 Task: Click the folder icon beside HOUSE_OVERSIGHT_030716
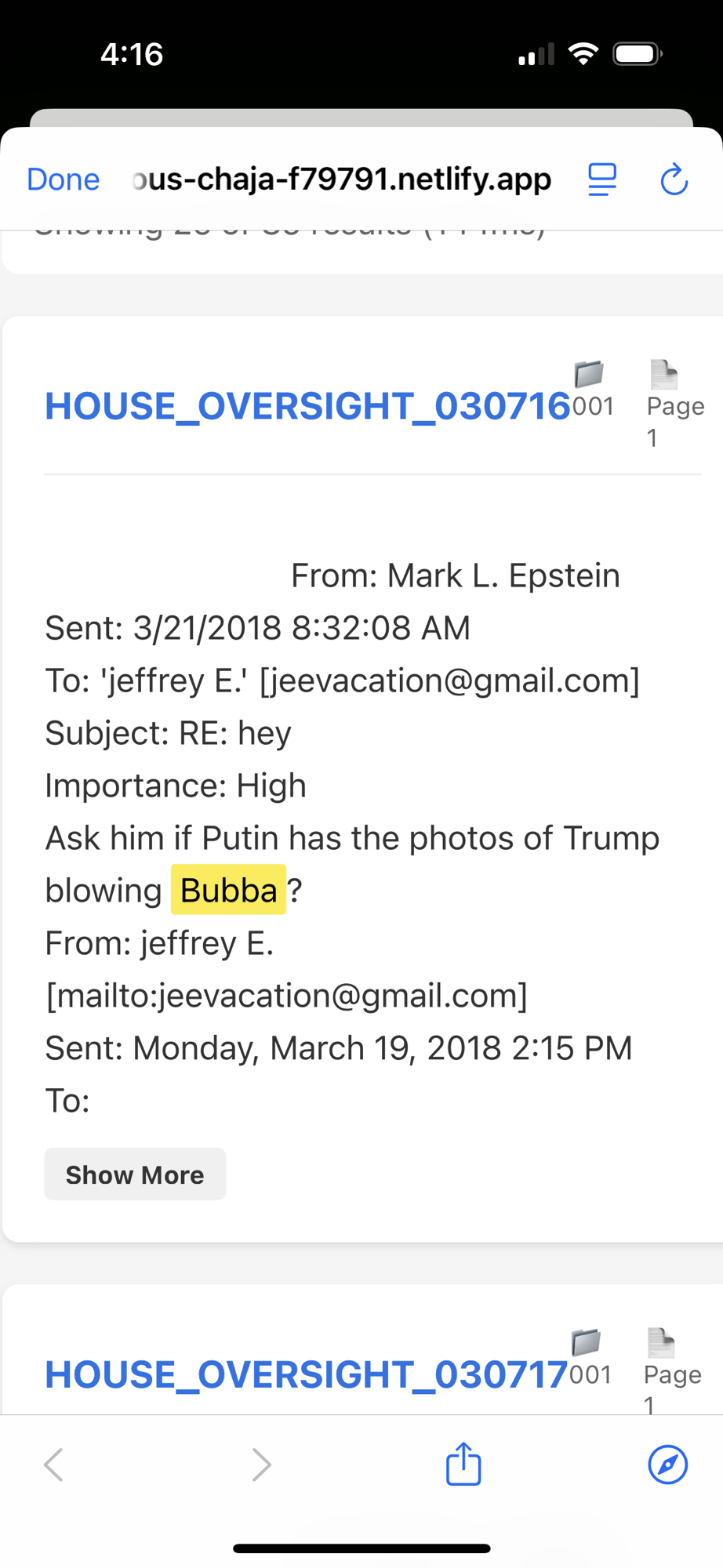click(589, 374)
